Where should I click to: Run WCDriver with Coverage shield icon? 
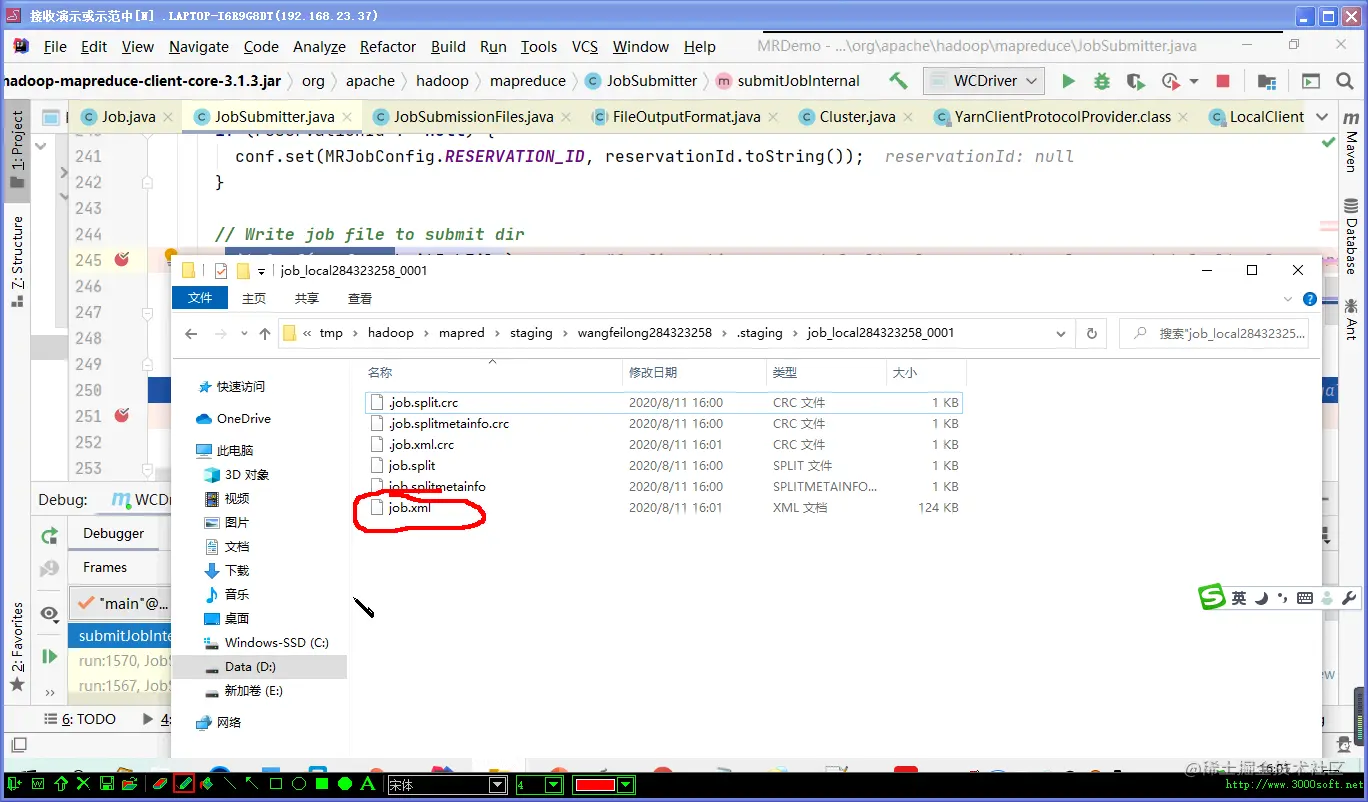pyautogui.click(x=1135, y=81)
